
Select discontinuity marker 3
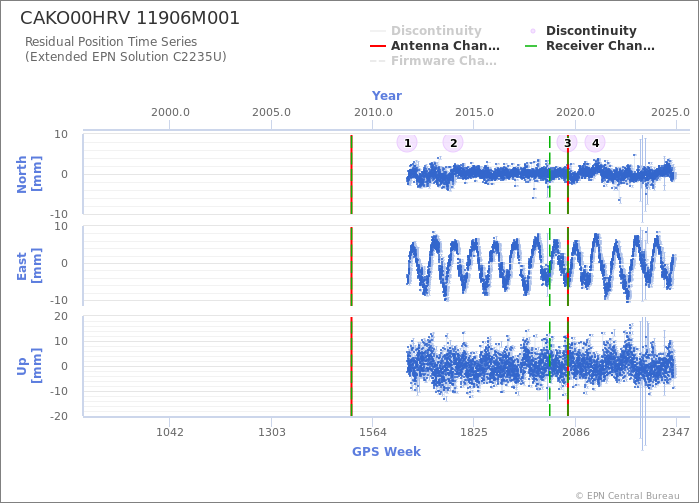point(567,143)
